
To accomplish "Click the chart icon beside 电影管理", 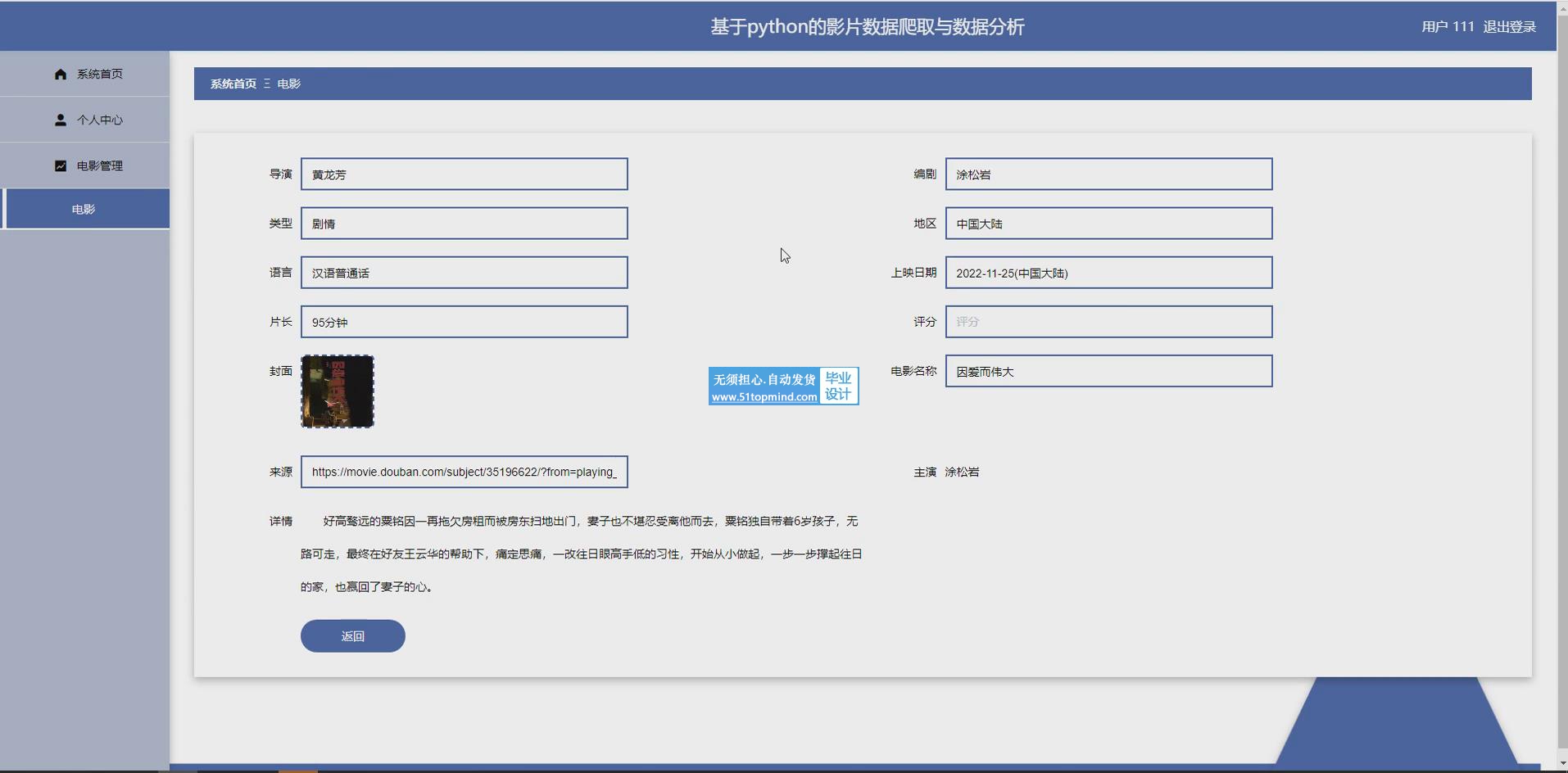I will [x=61, y=165].
